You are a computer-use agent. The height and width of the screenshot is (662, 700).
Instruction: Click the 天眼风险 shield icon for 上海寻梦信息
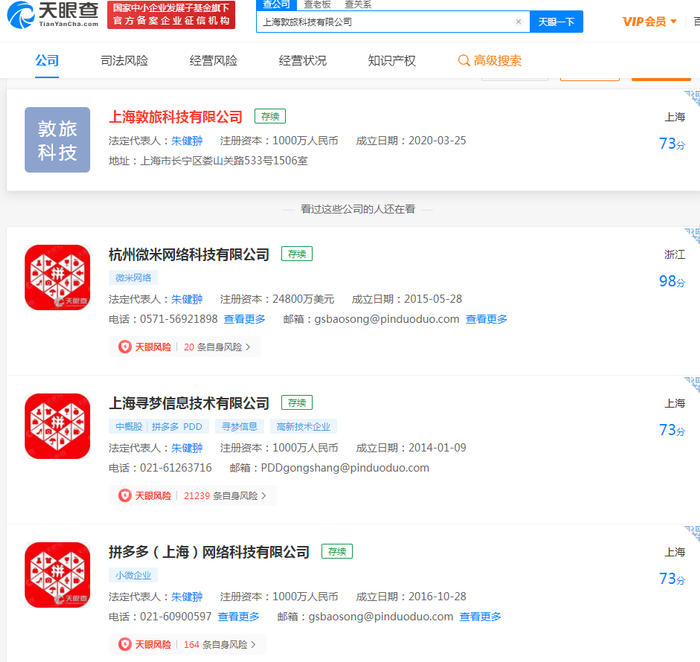pyautogui.click(x=125, y=495)
